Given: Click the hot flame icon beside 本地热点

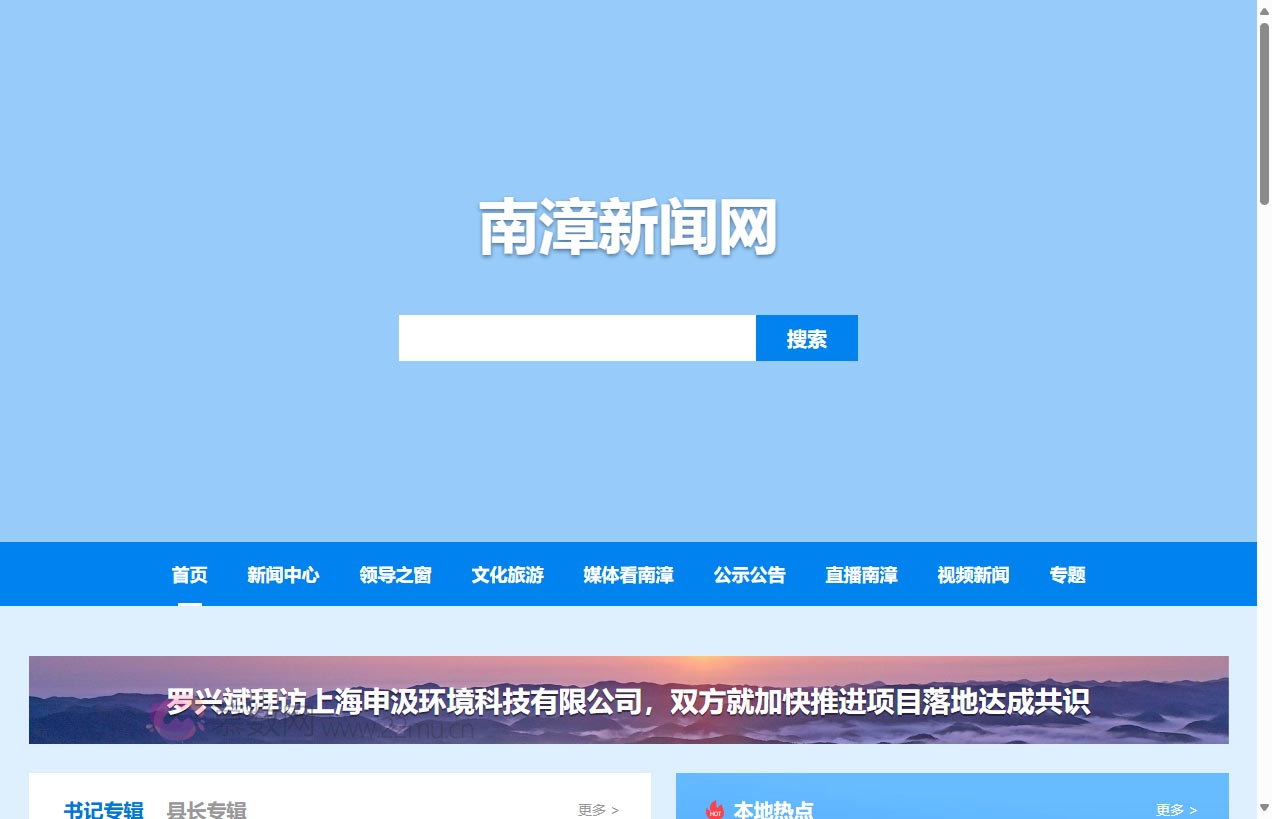Looking at the screenshot, I should click(714, 810).
